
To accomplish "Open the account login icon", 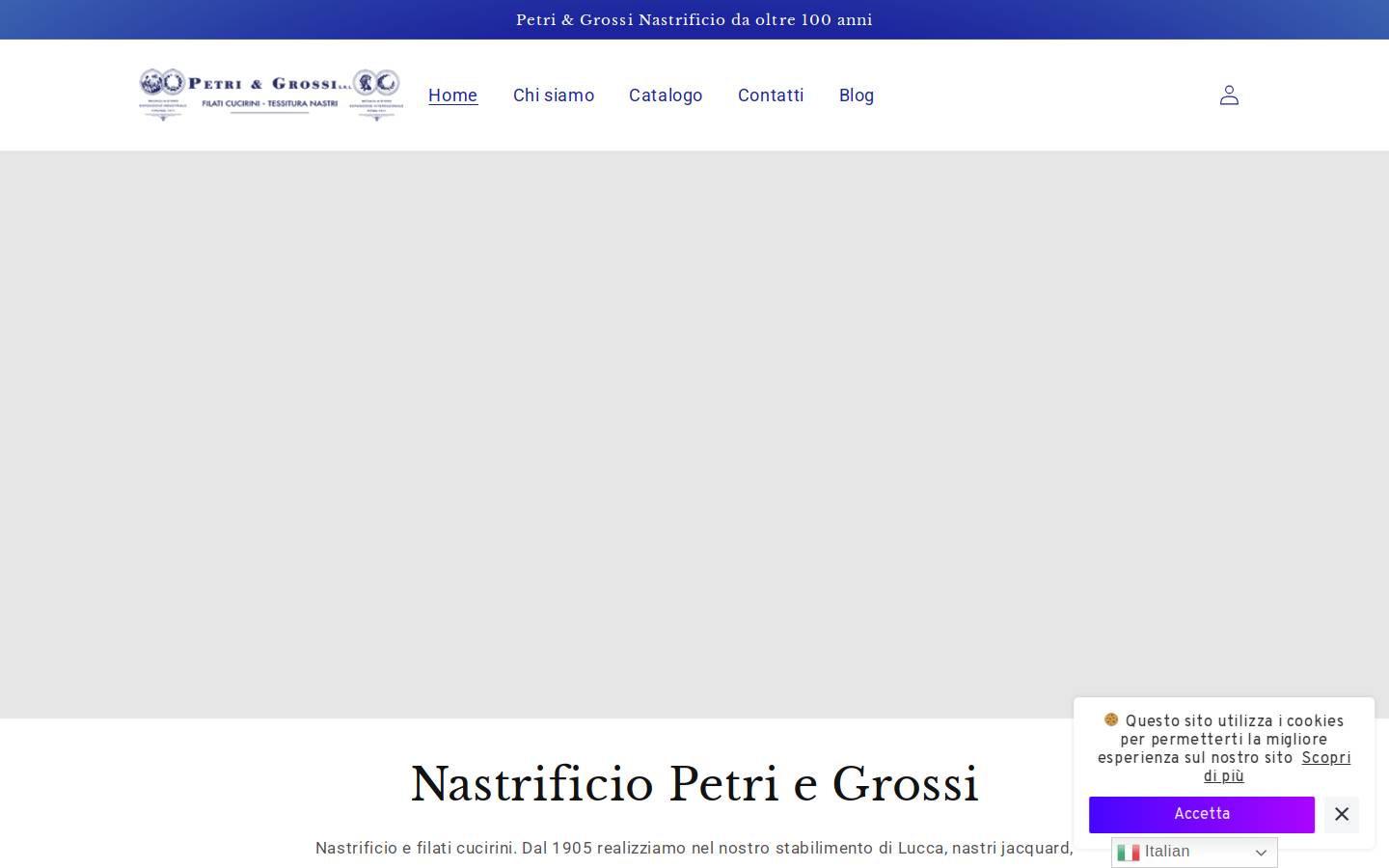I will [x=1229, y=95].
